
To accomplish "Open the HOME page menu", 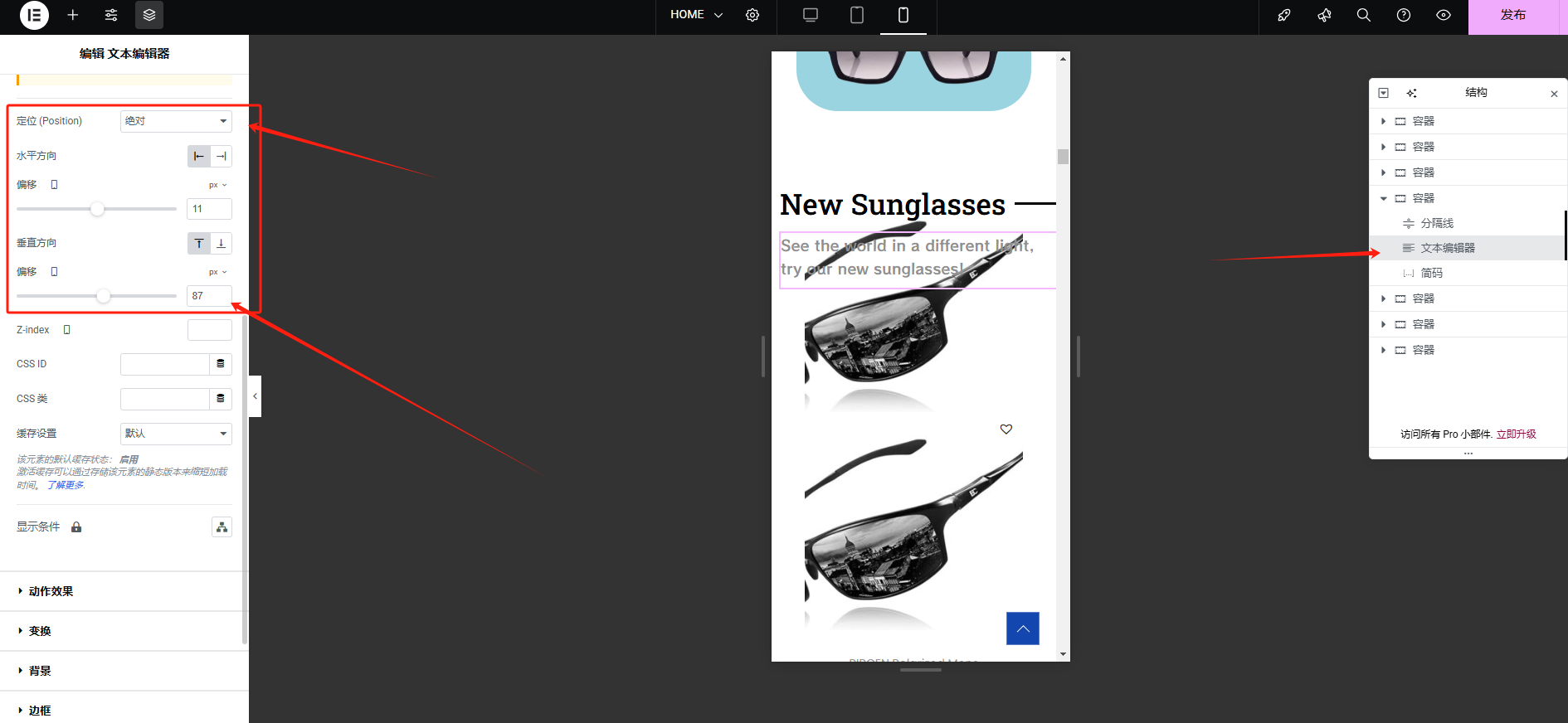I will point(696,15).
